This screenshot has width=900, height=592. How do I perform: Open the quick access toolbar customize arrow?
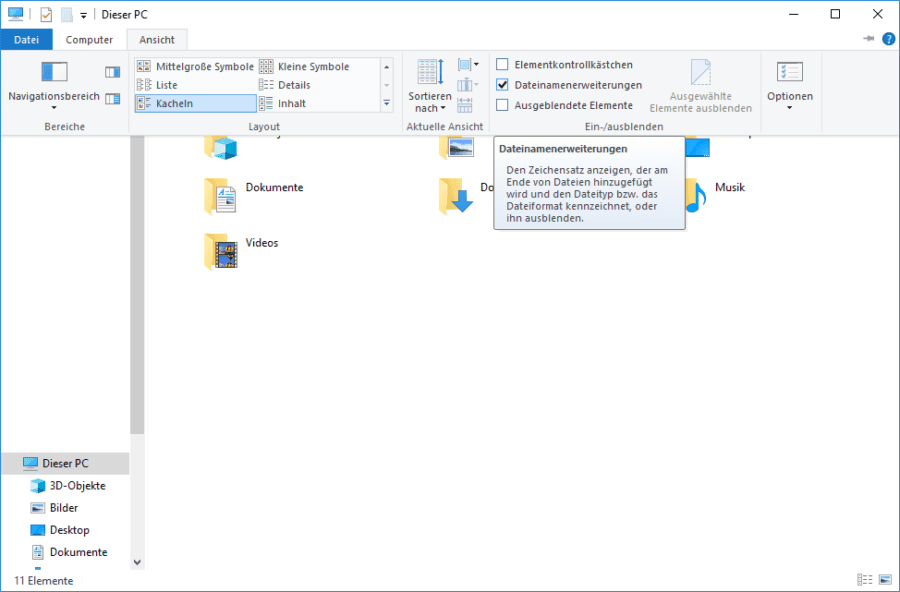pos(83,16)
